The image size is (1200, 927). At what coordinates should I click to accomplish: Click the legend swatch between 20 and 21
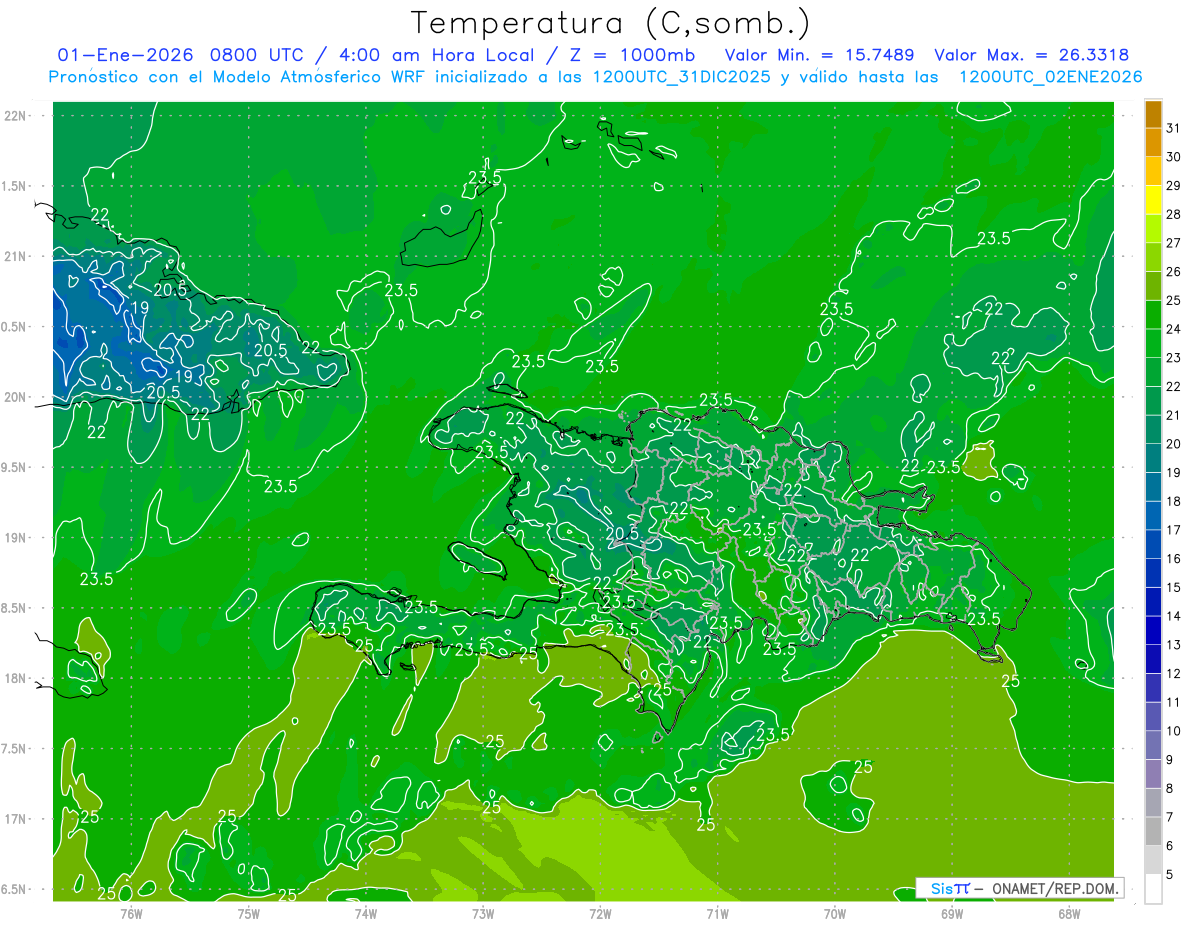click(x=1153, y=430)
